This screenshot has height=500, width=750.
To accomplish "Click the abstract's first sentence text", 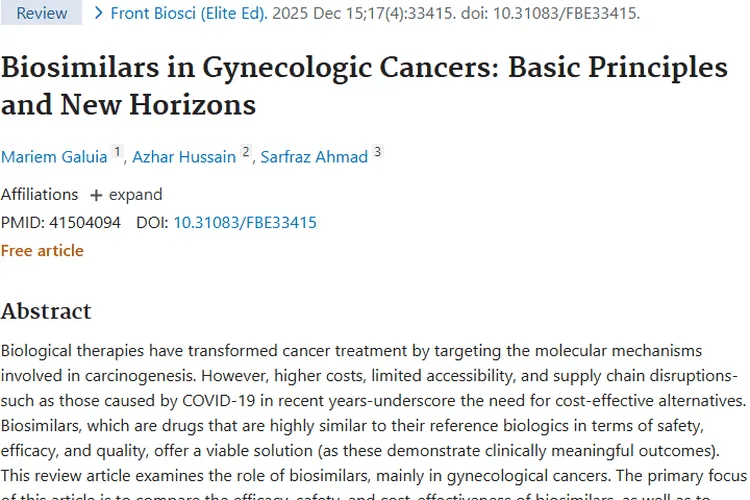I will coord(350,352).
